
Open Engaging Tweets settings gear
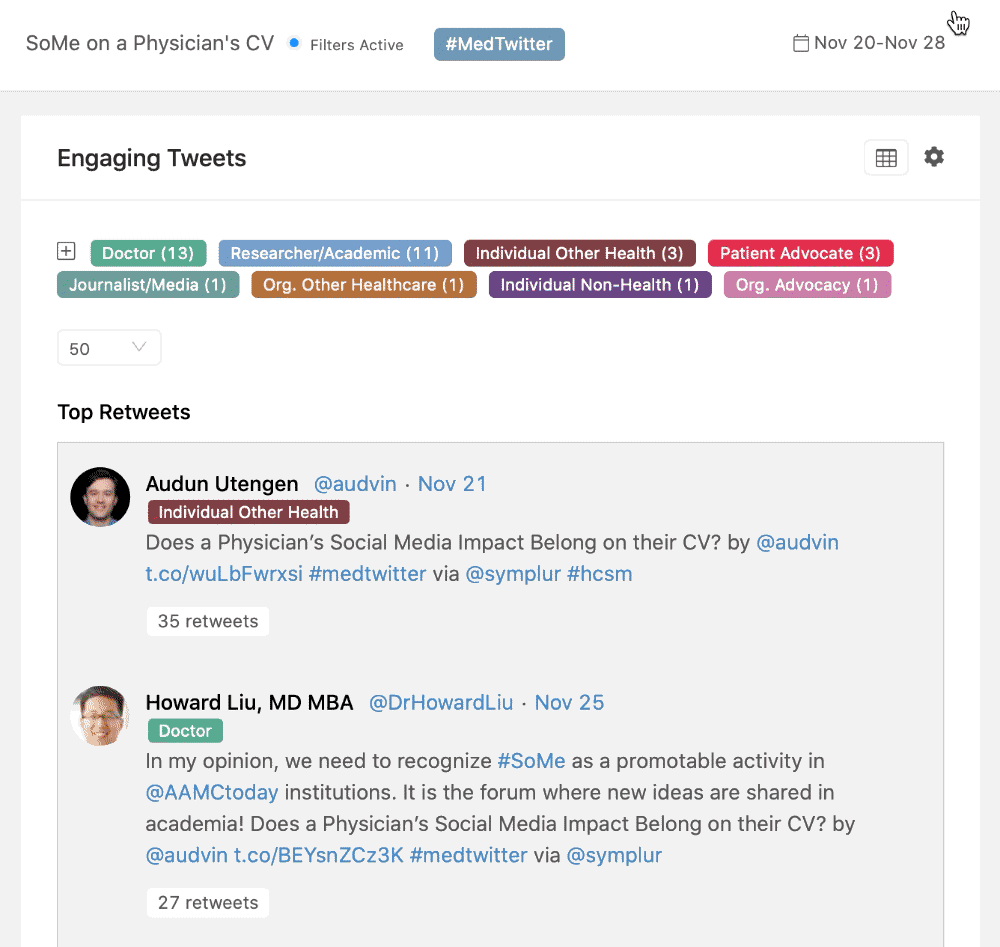click(x=934, y=157)
